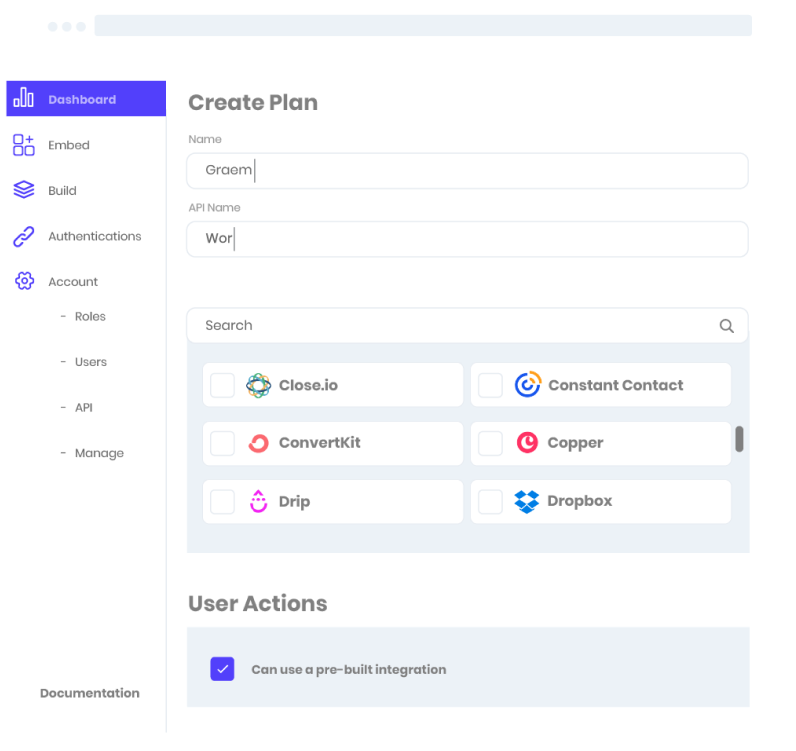Open the Documentation link
Viewport: 796px width, 751px height.
click(x=89, y=693)
